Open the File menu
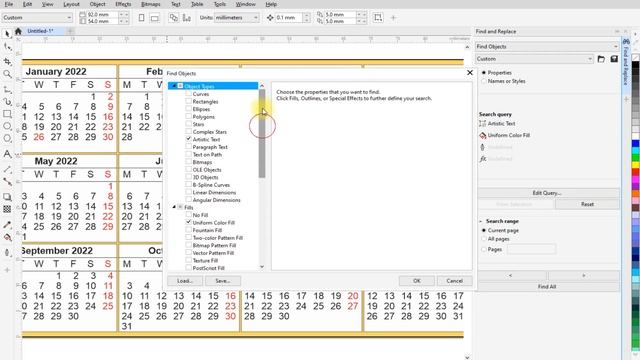Screen dimensions: 640x360 click(8, 4)
